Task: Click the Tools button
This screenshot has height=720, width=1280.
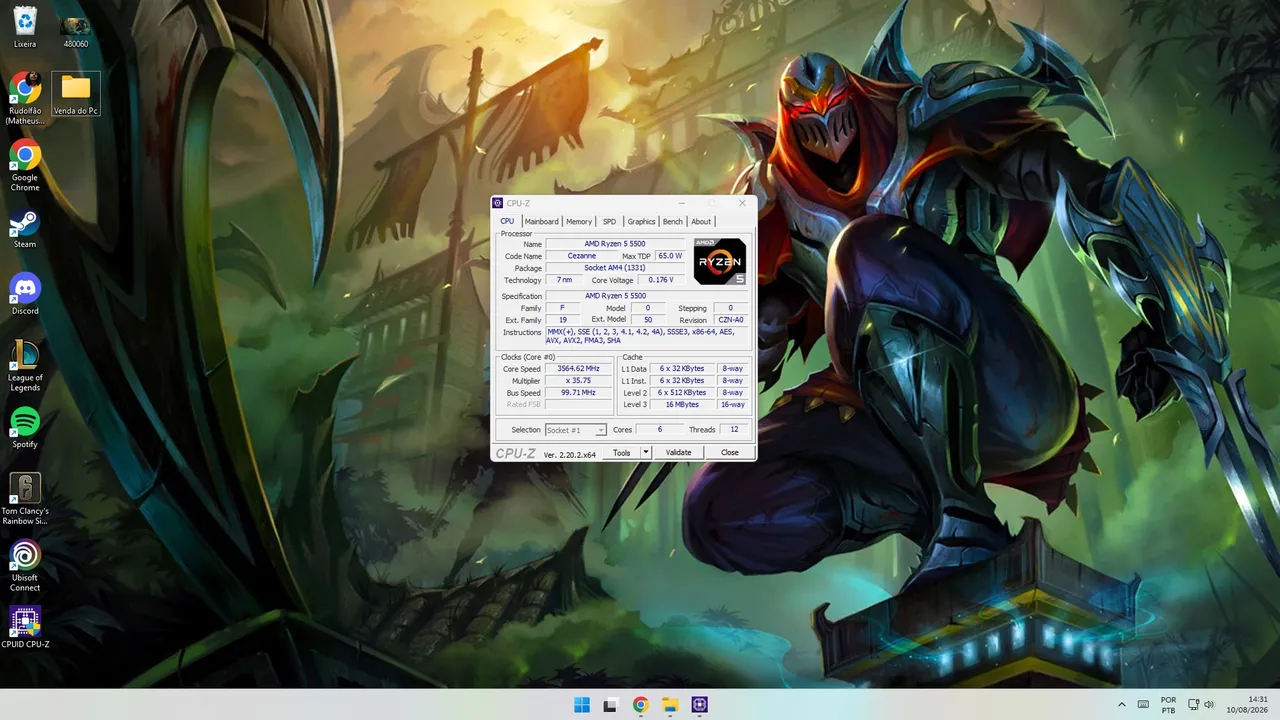Action: tap(622, 452)
